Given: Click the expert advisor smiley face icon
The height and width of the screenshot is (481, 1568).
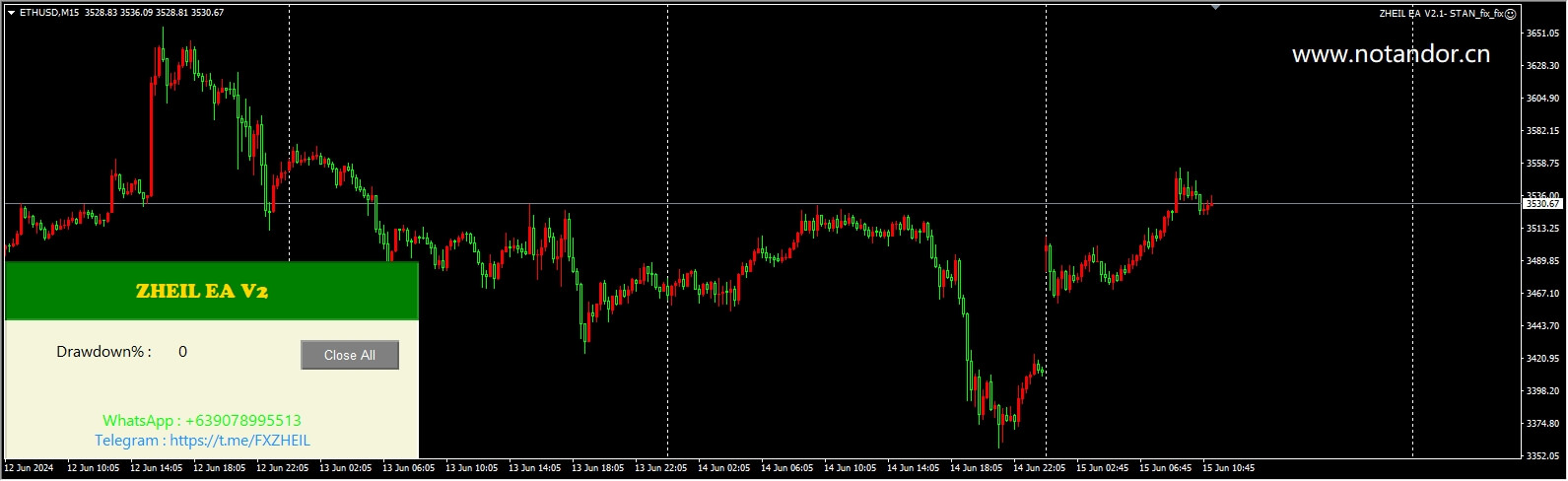Looking at the screenshot, I should (1511, 14).
